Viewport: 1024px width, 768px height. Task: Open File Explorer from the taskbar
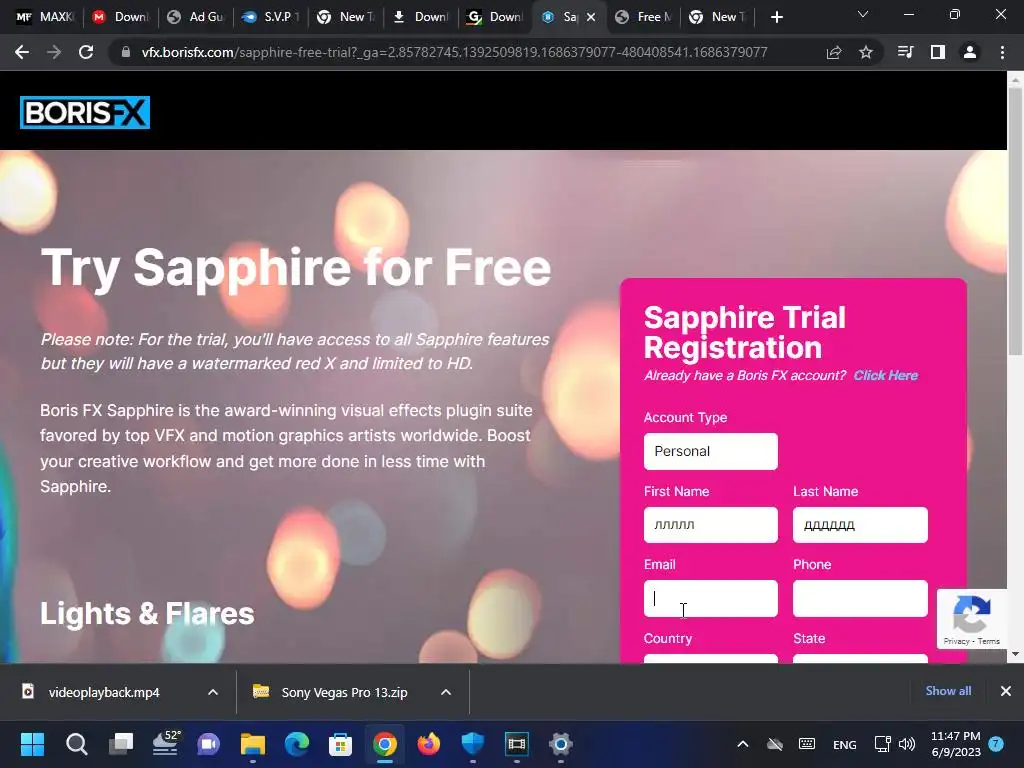pos(253,744)
